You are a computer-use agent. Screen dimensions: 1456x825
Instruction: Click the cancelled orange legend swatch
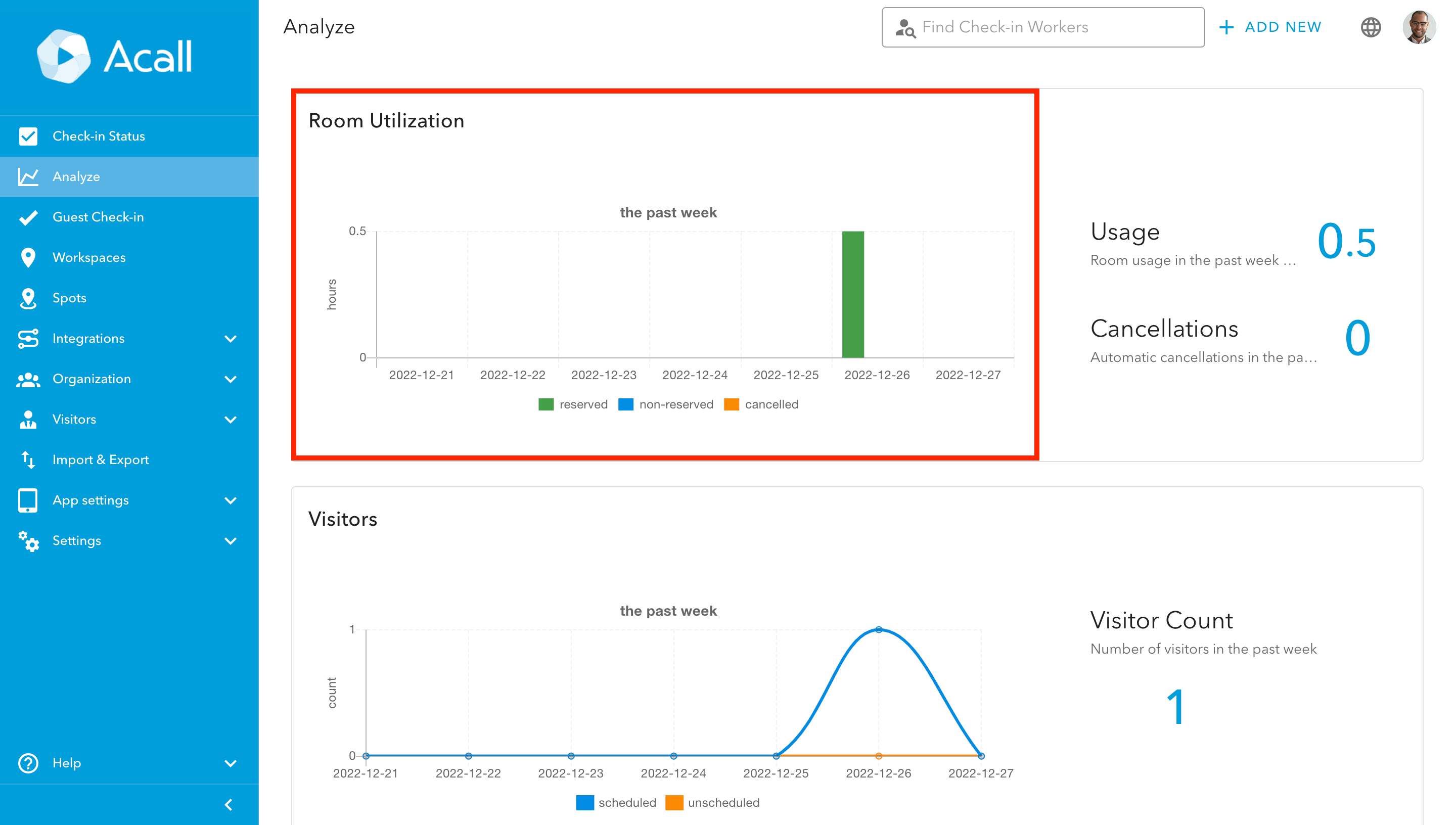(732, 404)
